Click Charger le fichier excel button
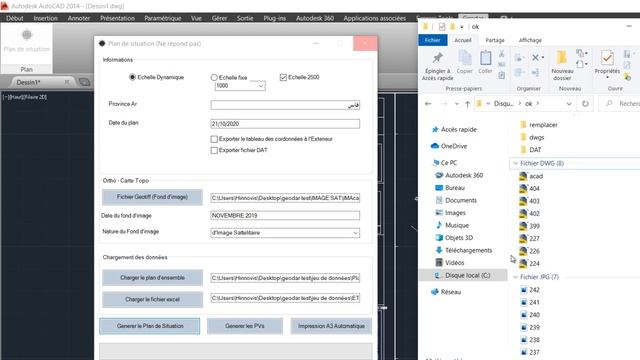640x360 pixels. [152, 300]
